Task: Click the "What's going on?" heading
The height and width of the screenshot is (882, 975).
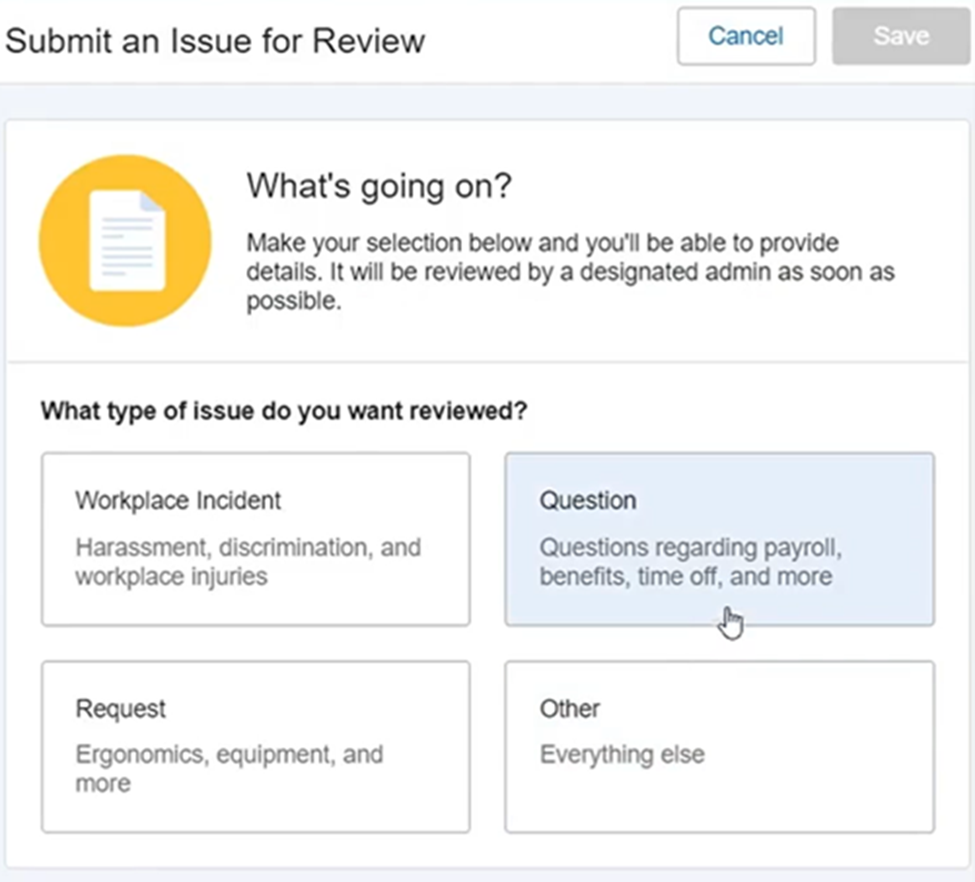Action: 379,187
